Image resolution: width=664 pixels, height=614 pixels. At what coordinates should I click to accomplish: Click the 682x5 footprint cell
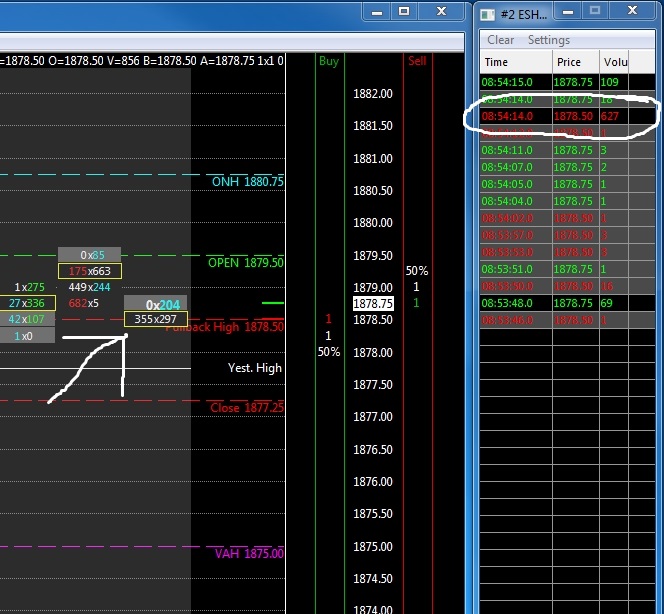83,303
